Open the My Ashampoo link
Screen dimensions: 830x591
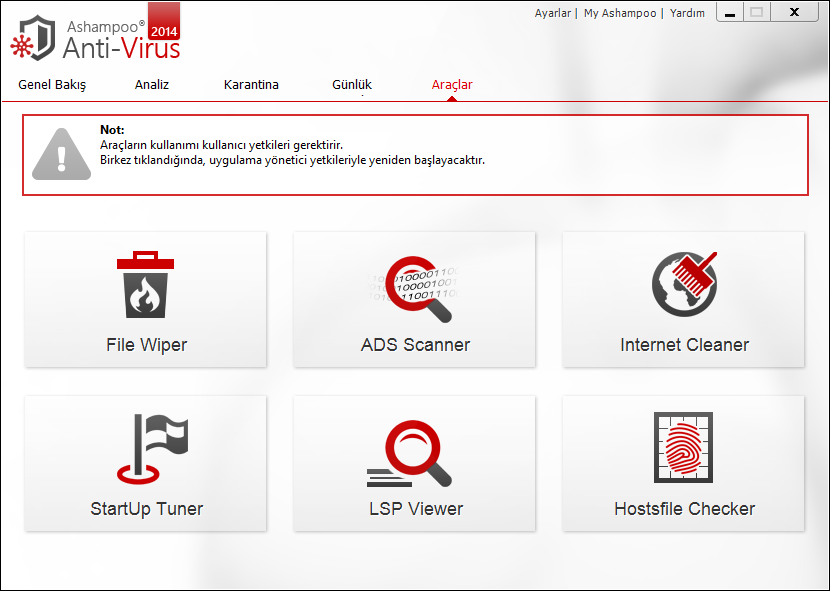pos(620,13)
